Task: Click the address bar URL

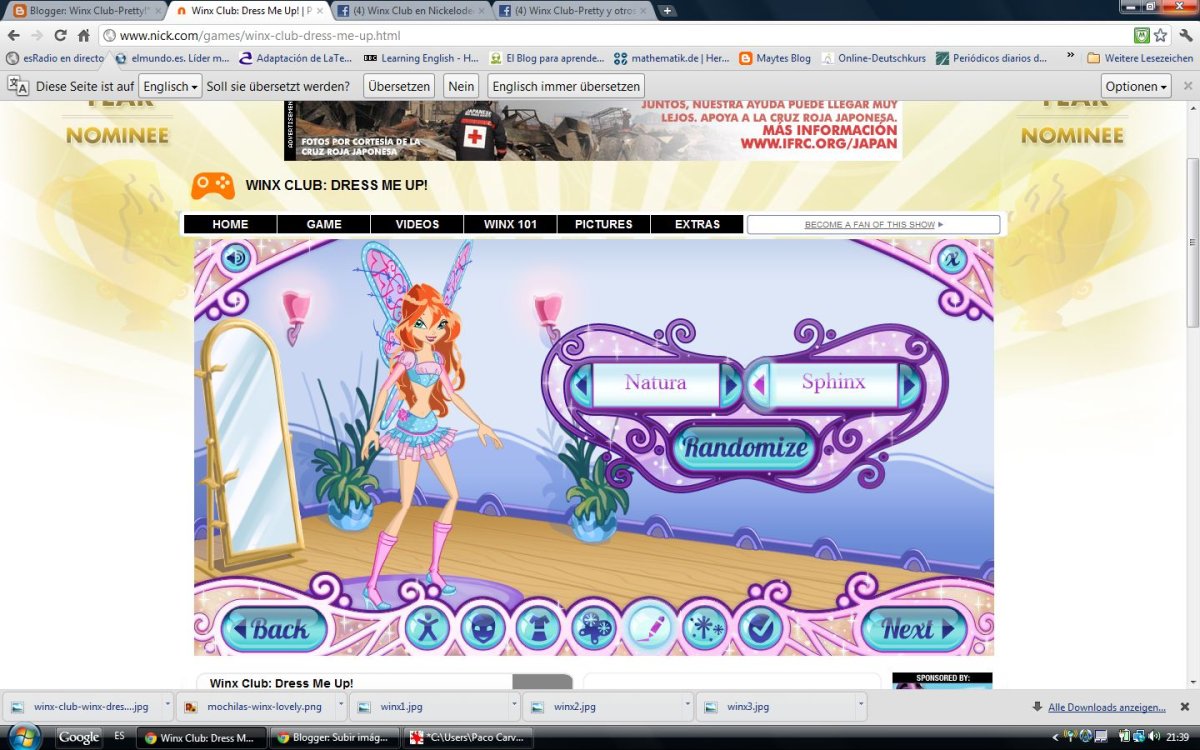Action: tap(260, 35)
